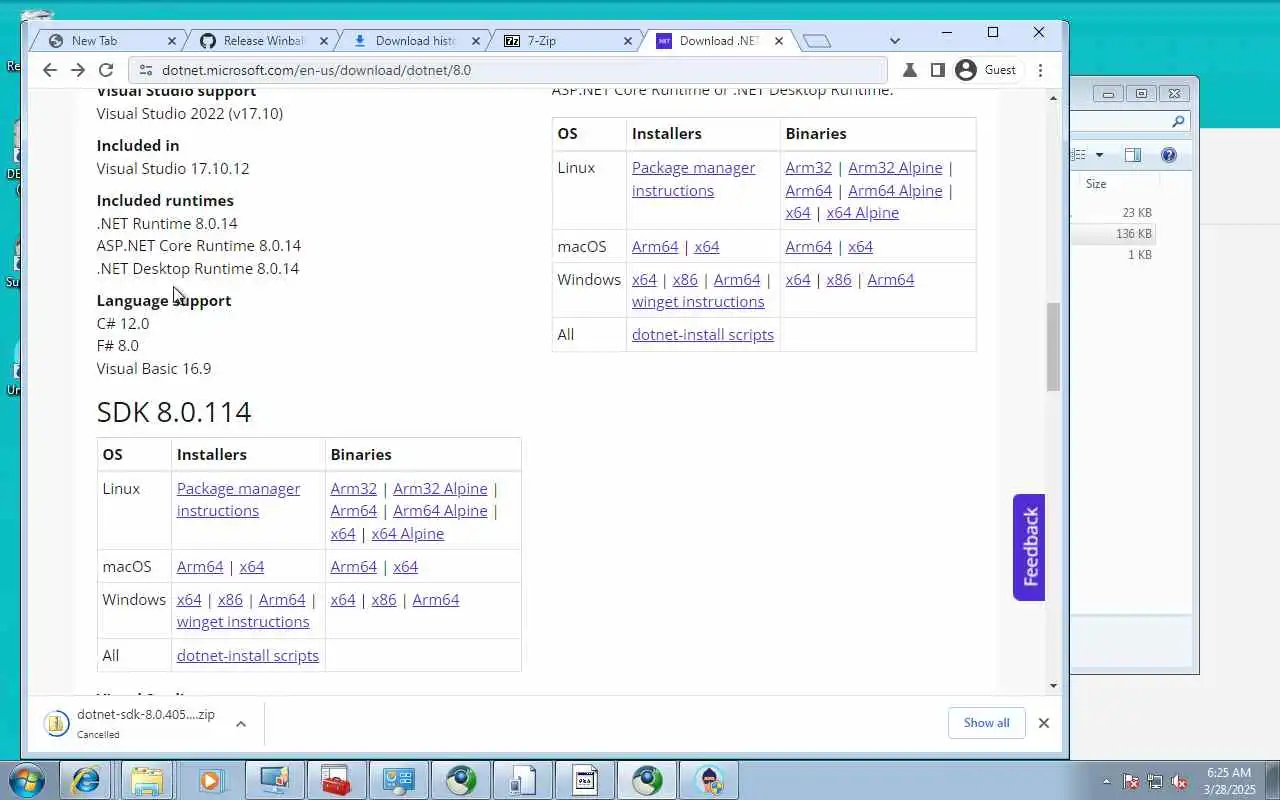Click Windows x64 installer link in SDK 8.0.114 table

189,599
